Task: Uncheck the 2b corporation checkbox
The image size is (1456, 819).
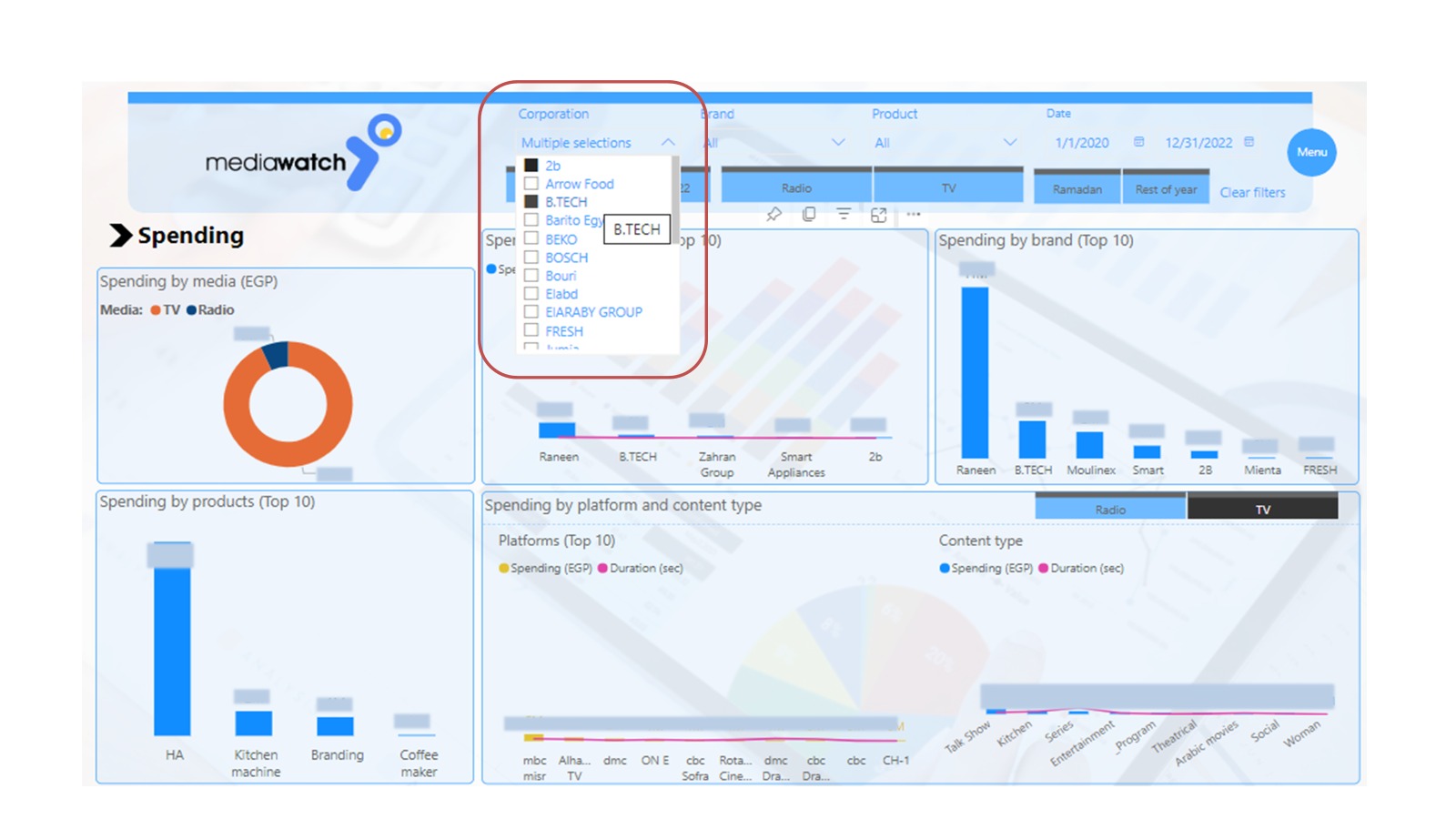Action: click(x=531, y=166)
